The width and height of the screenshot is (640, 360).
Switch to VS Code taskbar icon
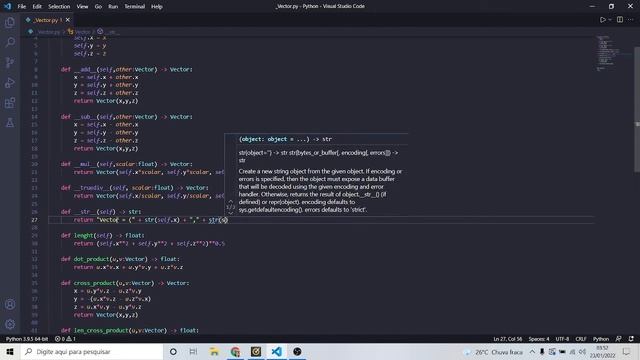click(x=276, y=351)
